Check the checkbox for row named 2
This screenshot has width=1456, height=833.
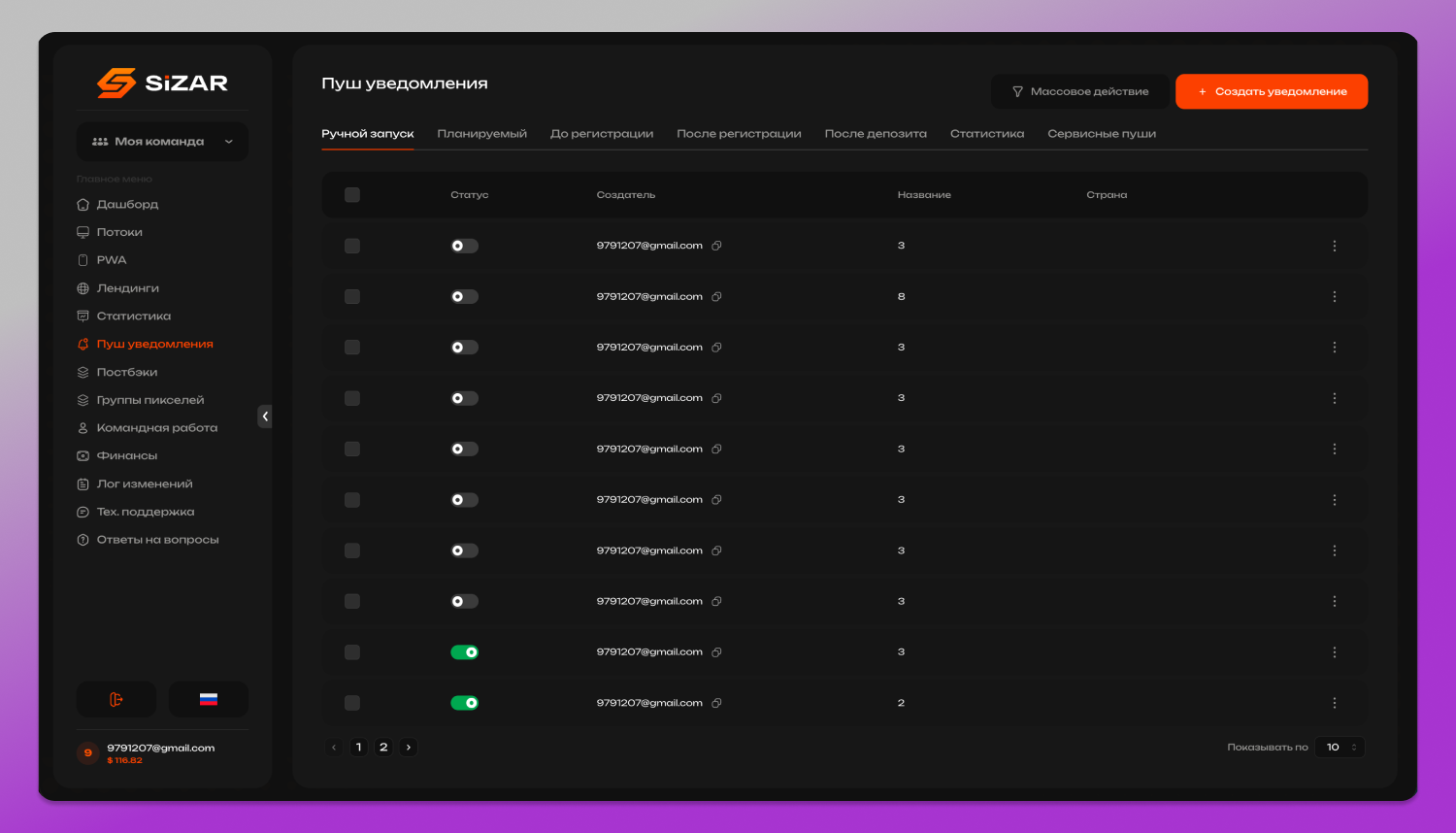(x=352, y=703)
